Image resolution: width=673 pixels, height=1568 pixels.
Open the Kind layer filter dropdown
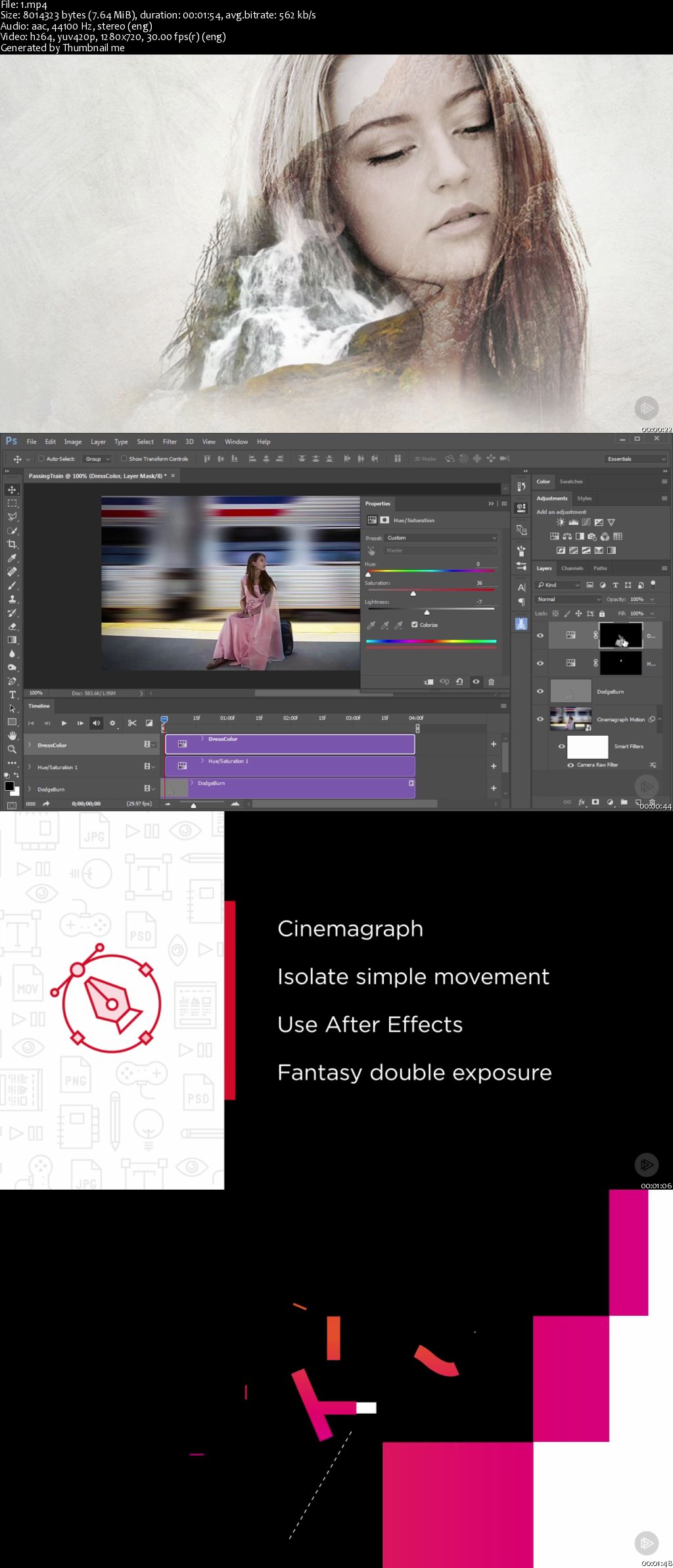coord(559,585)
